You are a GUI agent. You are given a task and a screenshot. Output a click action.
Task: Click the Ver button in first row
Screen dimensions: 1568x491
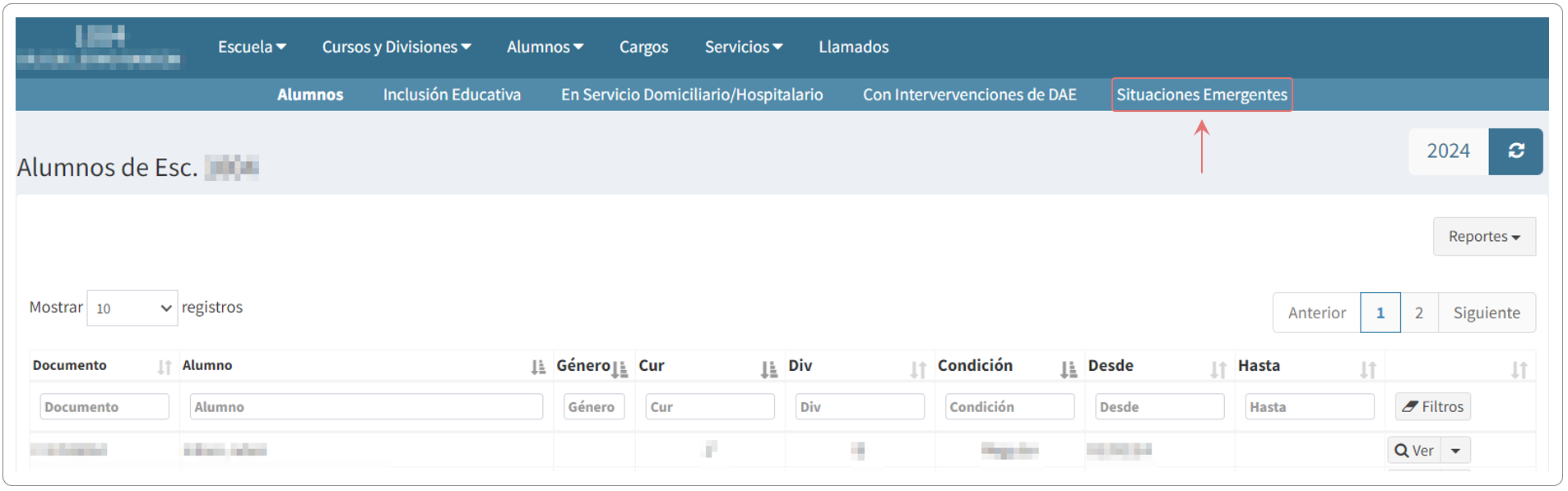point(1414,451)
